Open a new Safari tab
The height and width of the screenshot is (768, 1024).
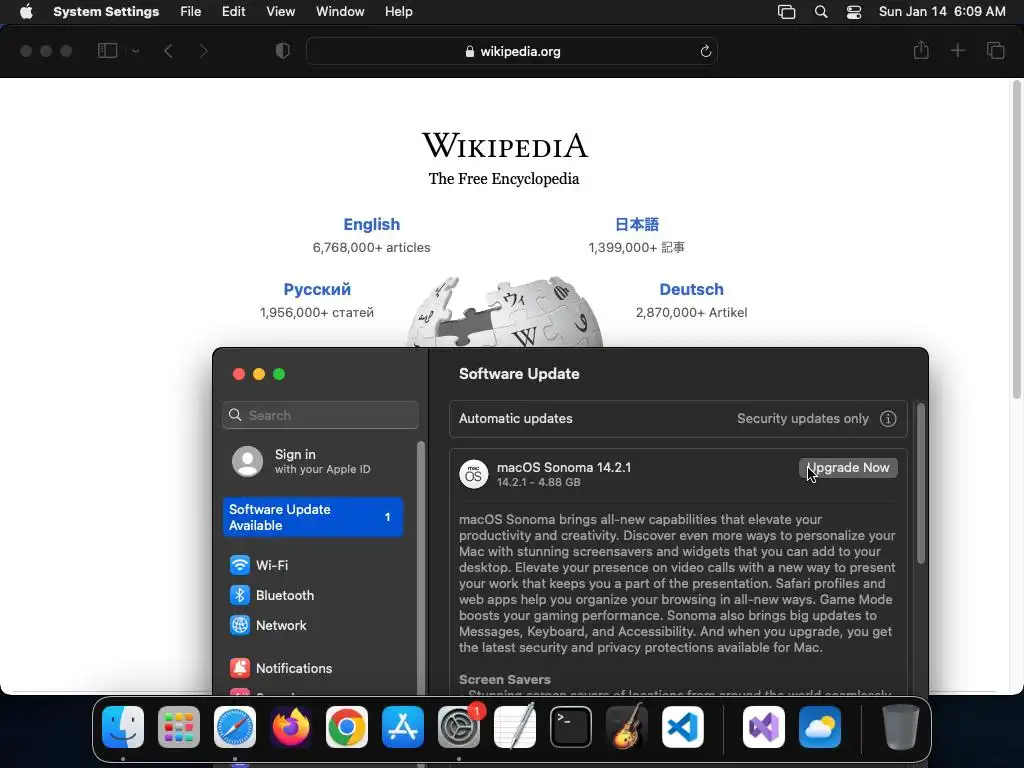point(957,50)
